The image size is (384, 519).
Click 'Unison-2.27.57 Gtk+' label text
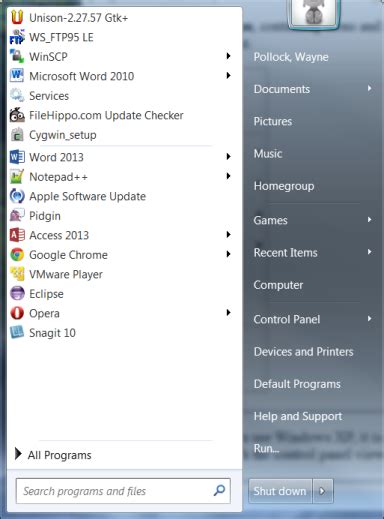pyautogui.click(x=78, y=18)
